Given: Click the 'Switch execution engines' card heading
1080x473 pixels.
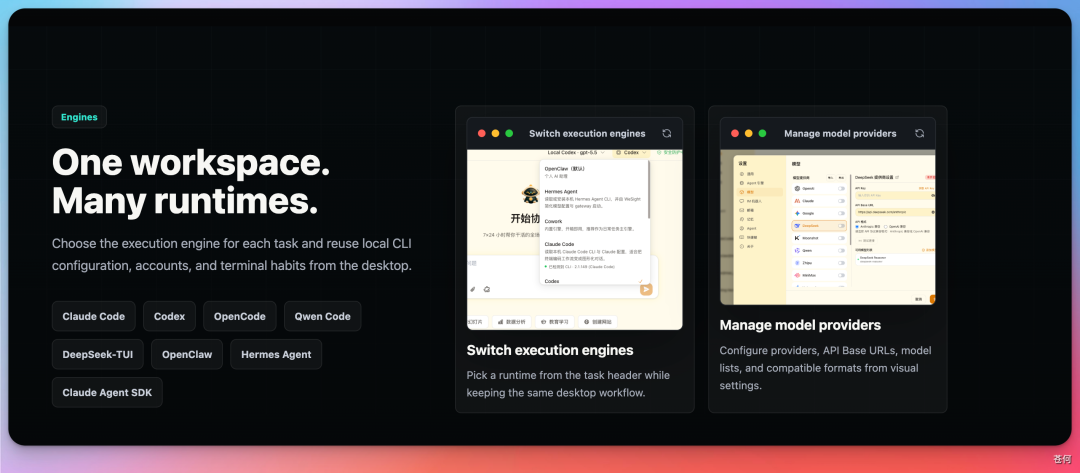Looking at the screenshot, I should [x=550, y=350].
